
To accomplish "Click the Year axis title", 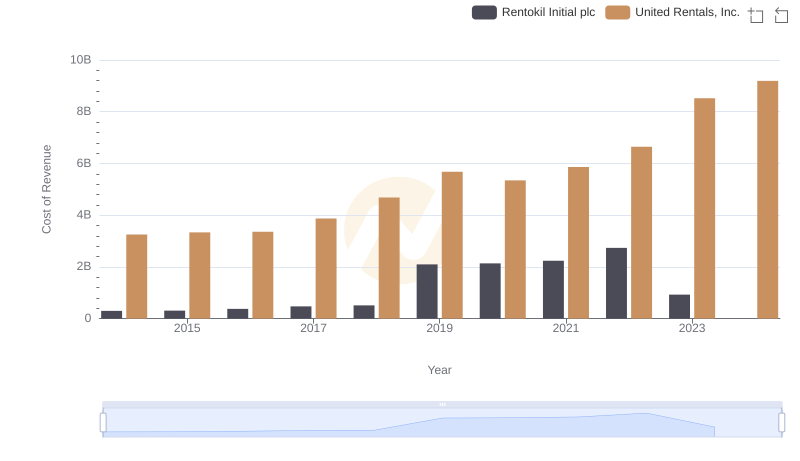I will point(439,370).
